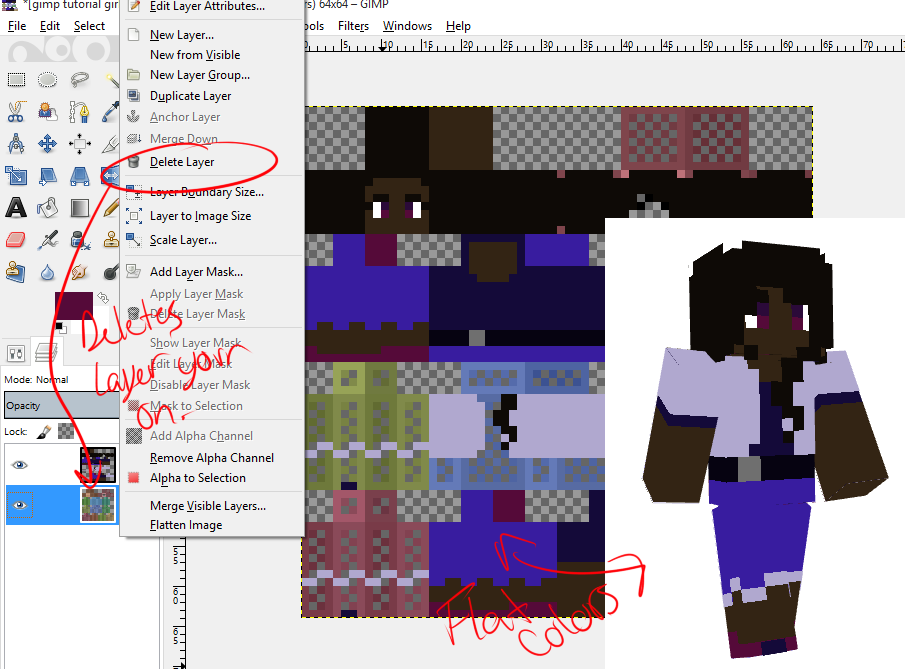Reset colors to default black and white

pos(61,328)
